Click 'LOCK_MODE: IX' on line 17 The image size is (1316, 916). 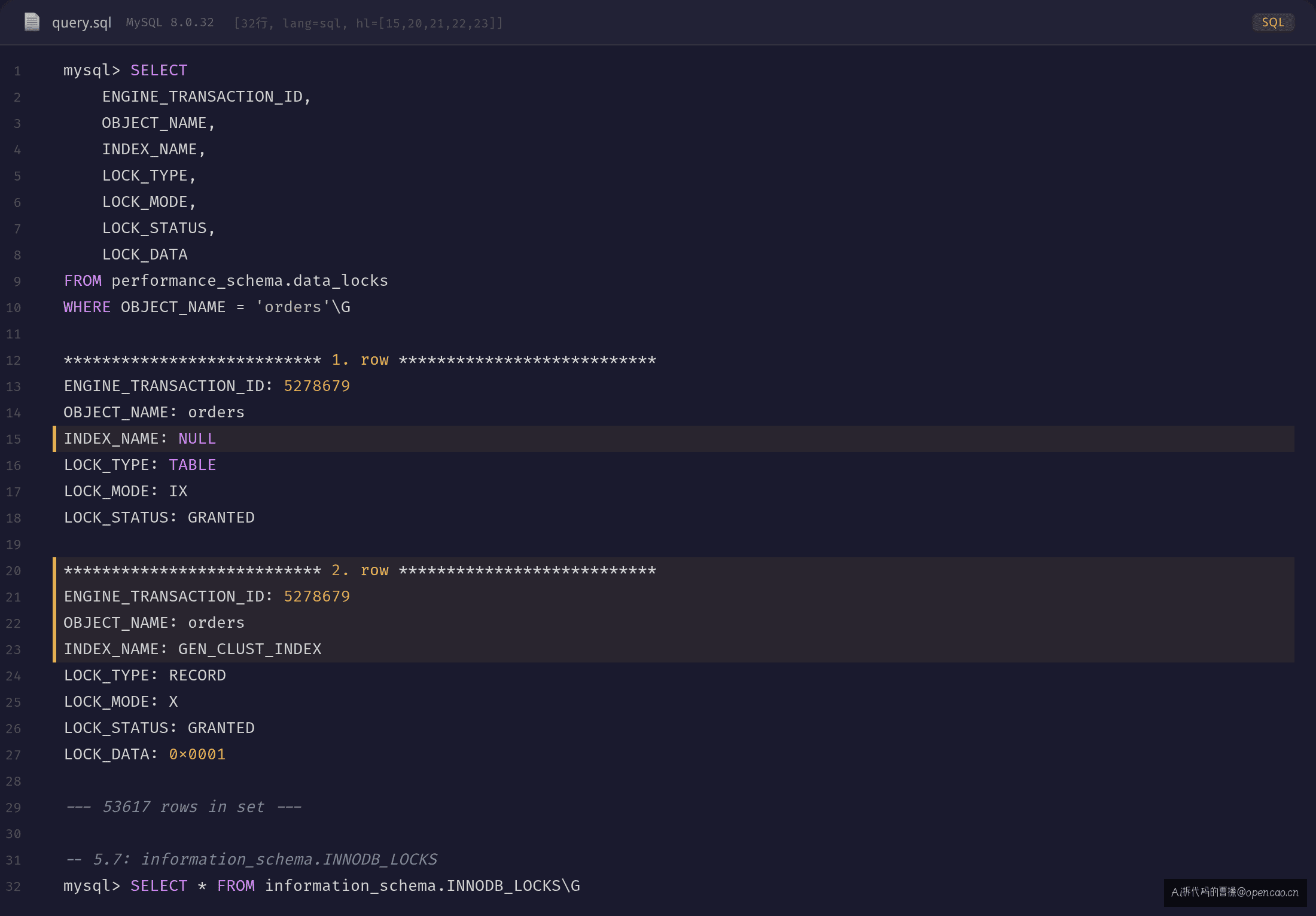pos(126,491)
